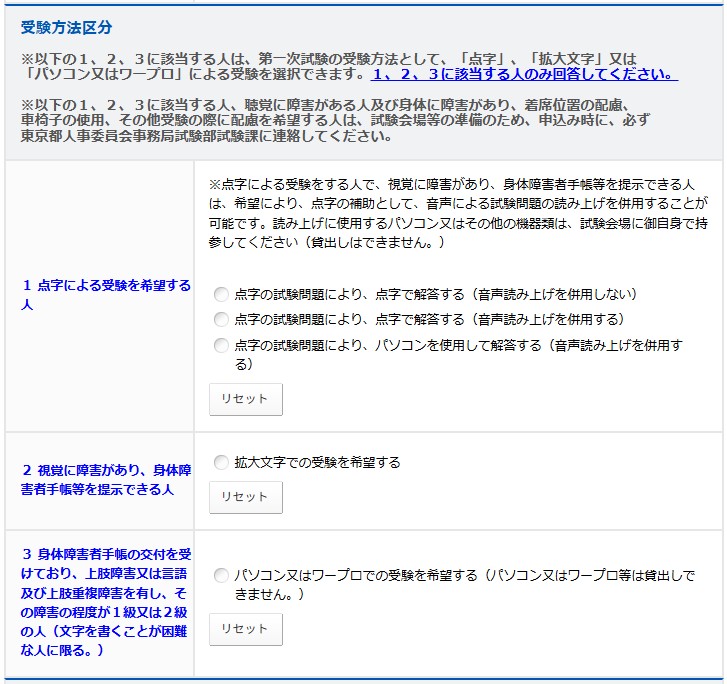This screenshot has width=727, height=684.
Task: Click リセット button in braille section
Action: [x=245, y=399]
